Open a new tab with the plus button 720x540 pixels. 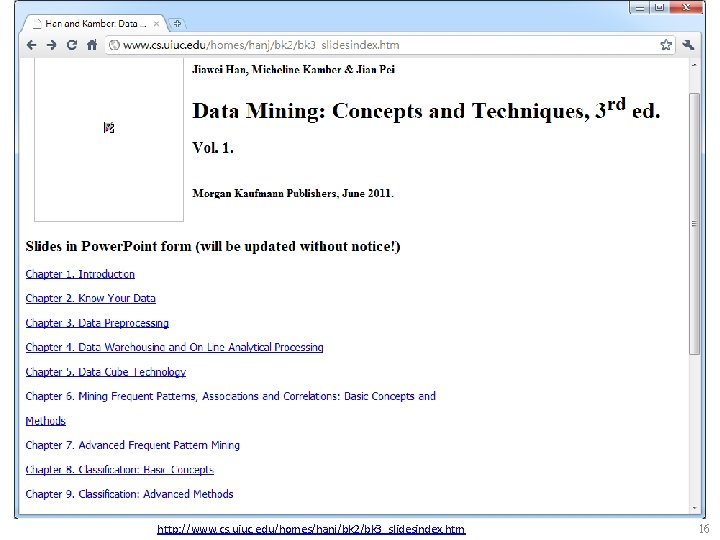[x=177, y=23]
